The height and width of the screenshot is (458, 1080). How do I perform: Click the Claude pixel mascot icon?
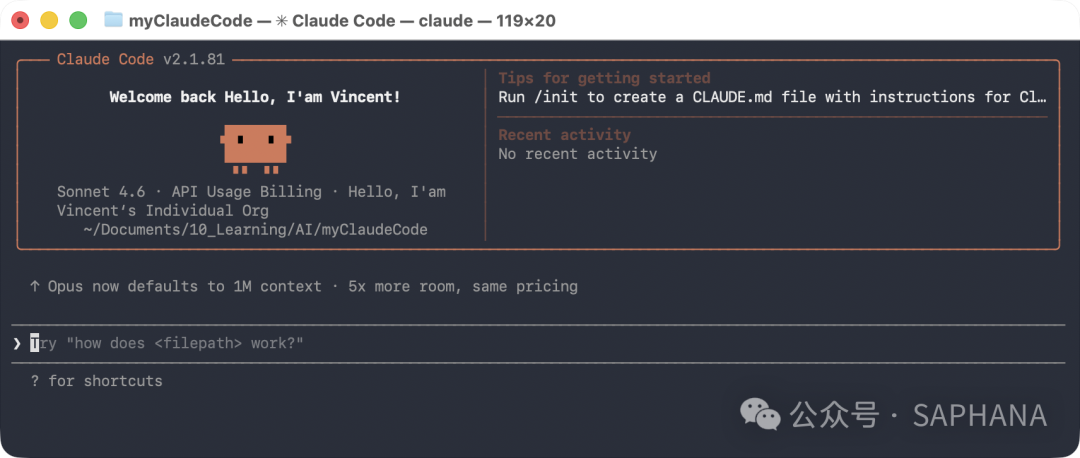256,149
